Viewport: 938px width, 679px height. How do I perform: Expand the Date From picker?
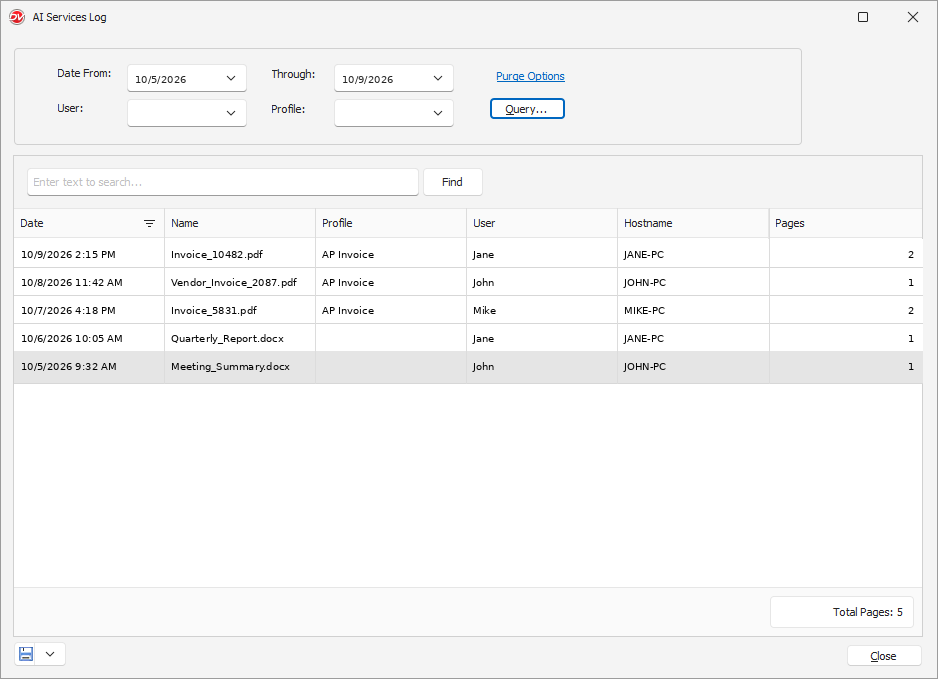click(231, 78)
